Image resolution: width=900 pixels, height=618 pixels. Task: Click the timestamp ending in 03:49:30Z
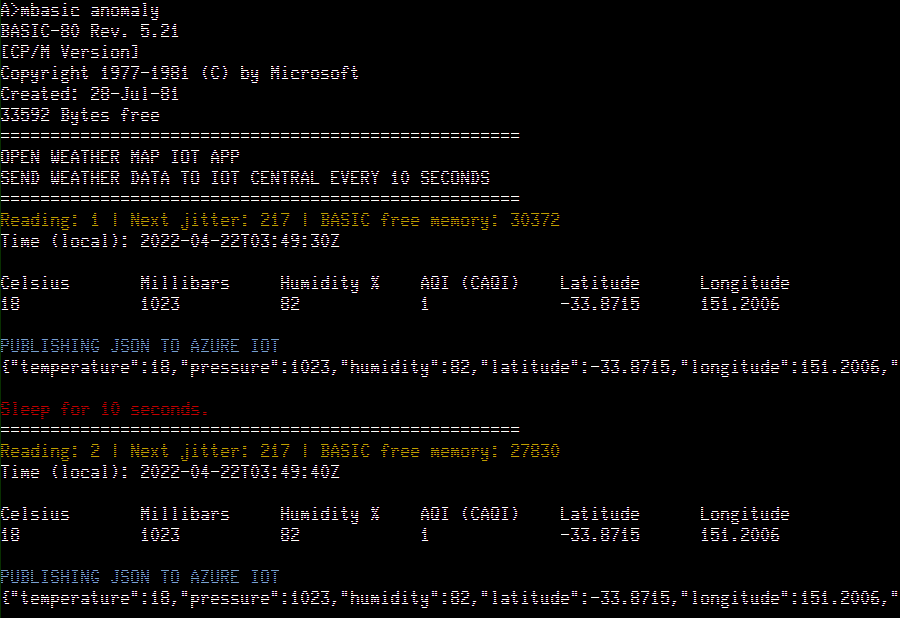tap(240, 241)
